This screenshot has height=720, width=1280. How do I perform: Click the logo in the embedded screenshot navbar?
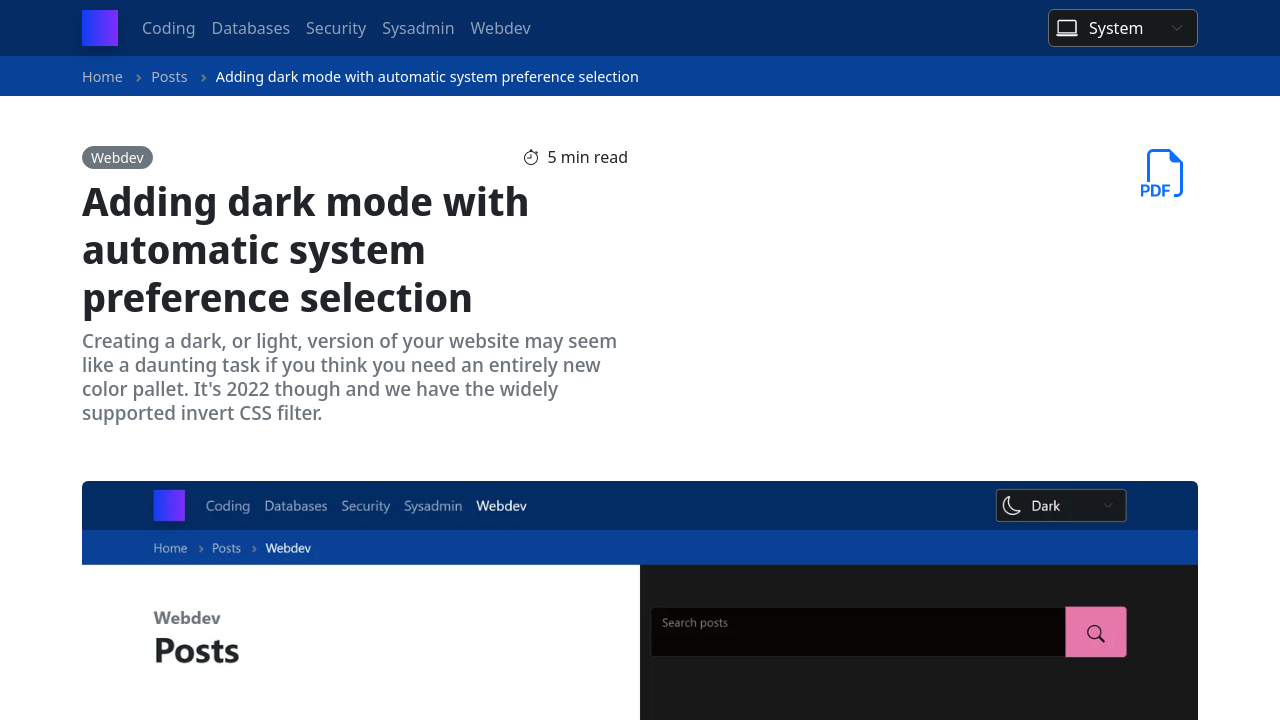tap(168, 505)
